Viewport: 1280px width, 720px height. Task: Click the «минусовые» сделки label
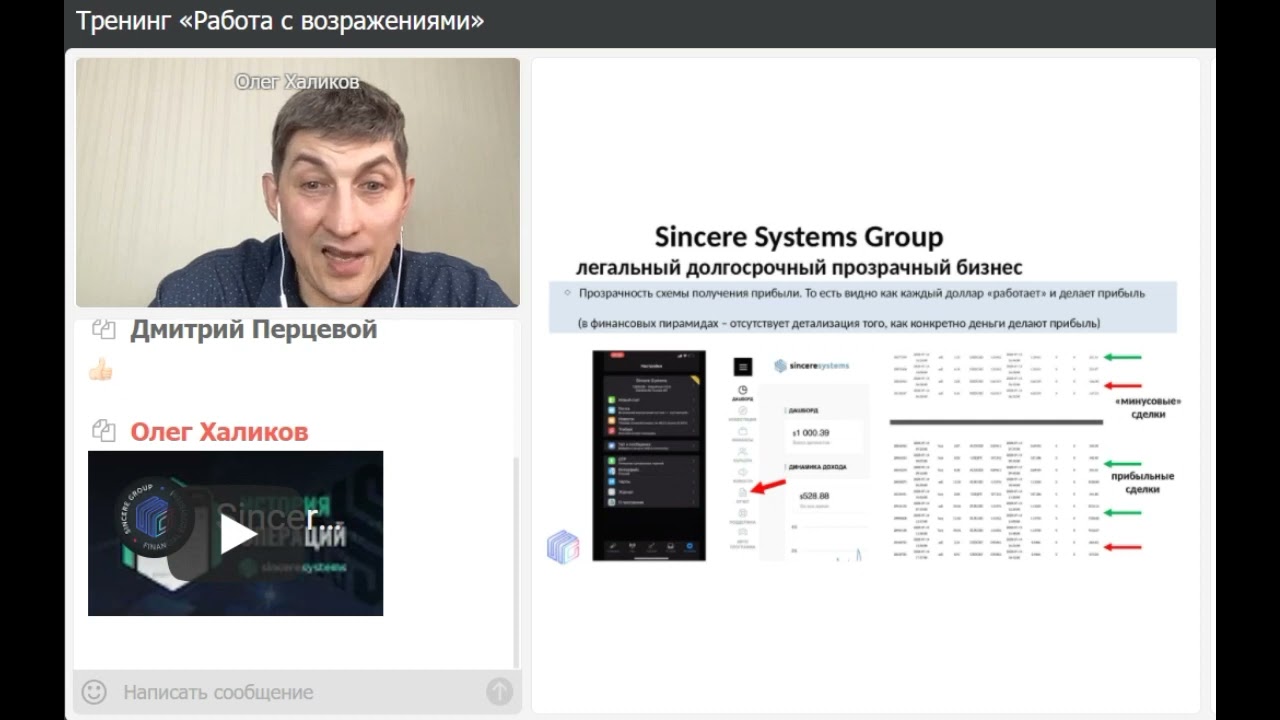coord(1148,407)
